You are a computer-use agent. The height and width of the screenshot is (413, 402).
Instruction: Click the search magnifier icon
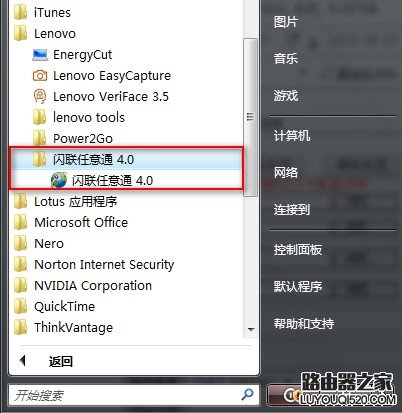(x=247, y=395)
